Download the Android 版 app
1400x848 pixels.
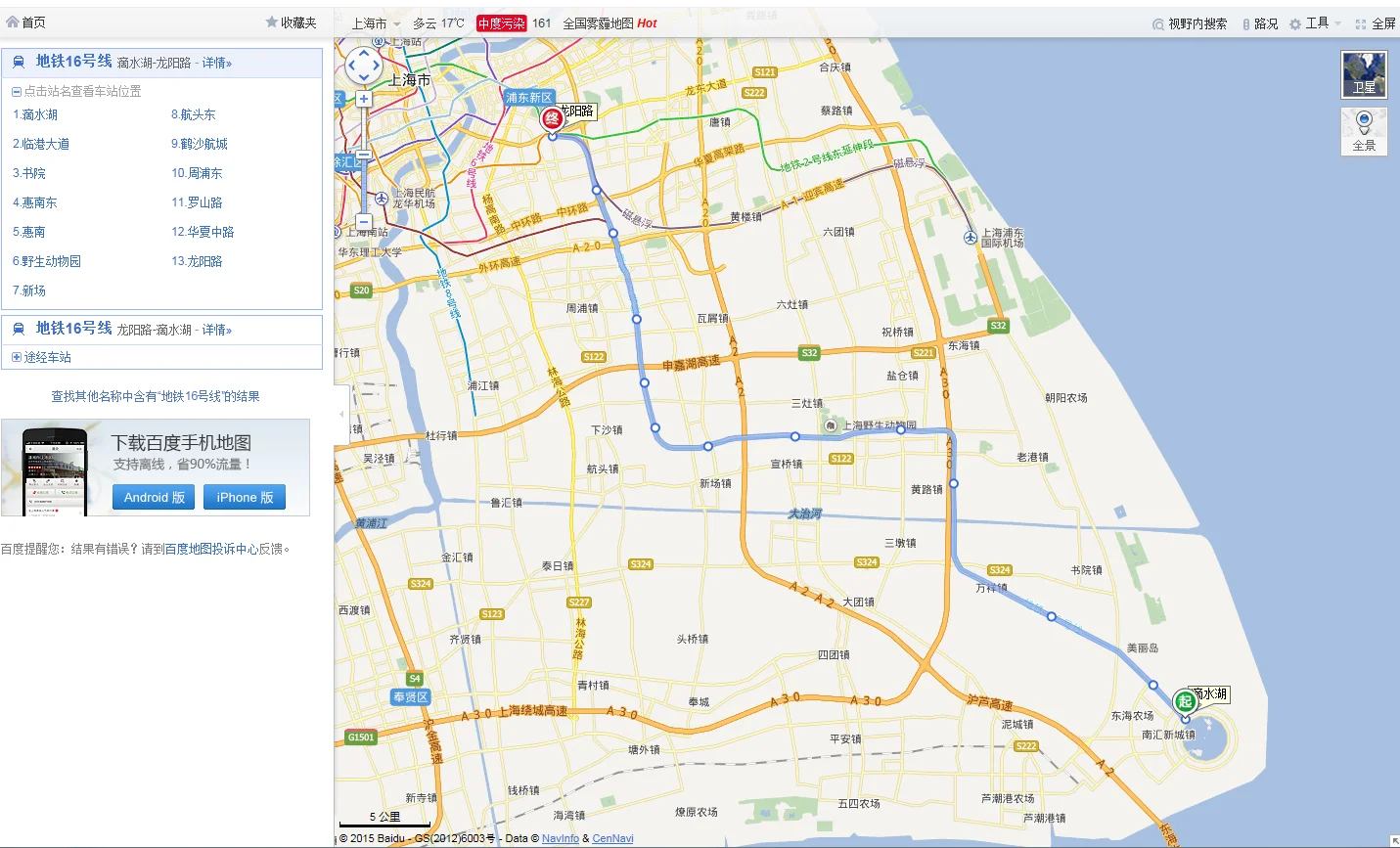(x=153, y=497)
